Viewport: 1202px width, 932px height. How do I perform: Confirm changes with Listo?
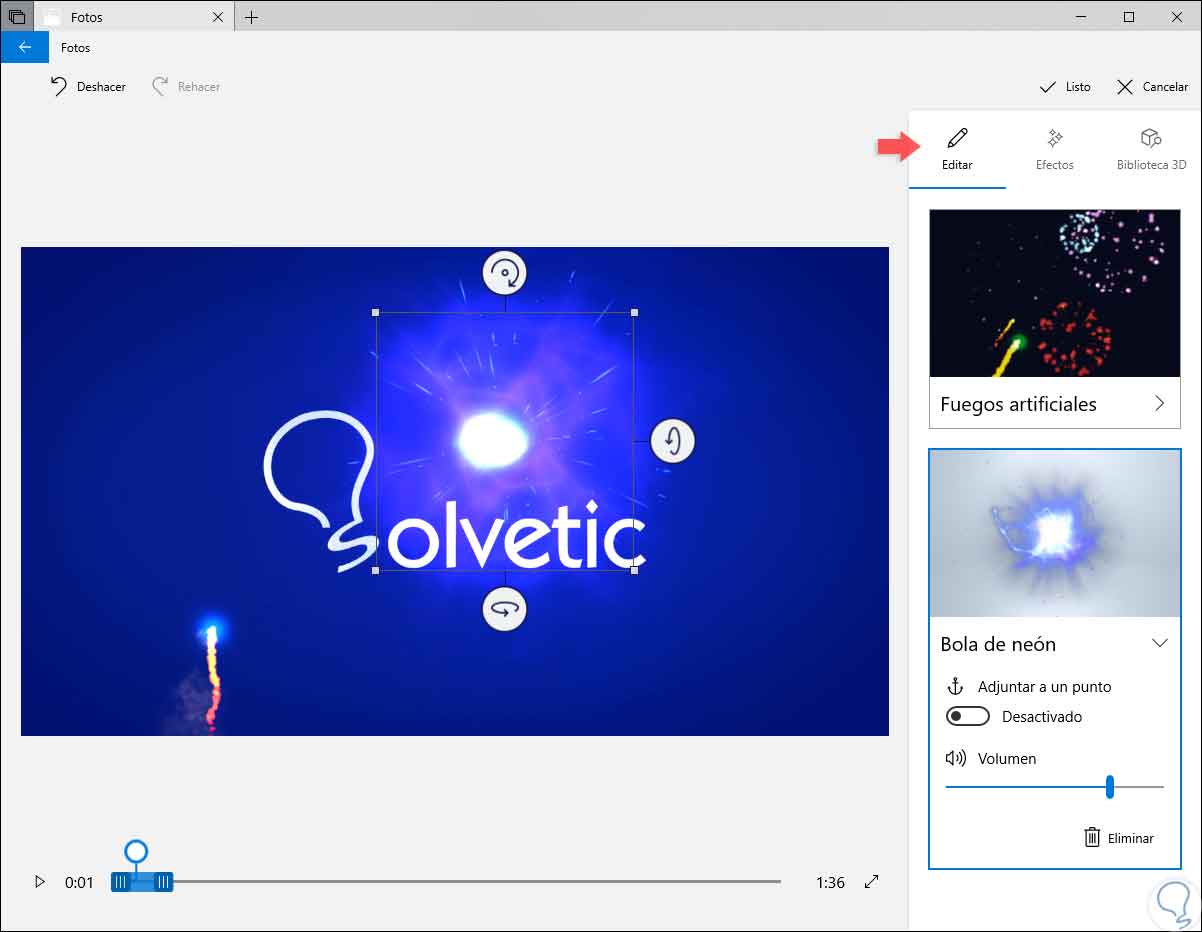pyautogui.click(x=1065, y=87)
